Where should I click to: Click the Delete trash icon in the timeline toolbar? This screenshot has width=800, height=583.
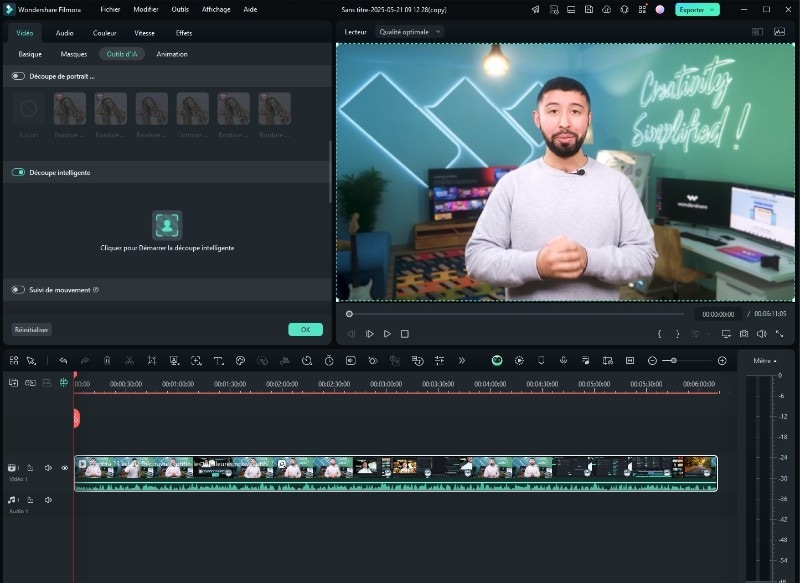[107, 361]
